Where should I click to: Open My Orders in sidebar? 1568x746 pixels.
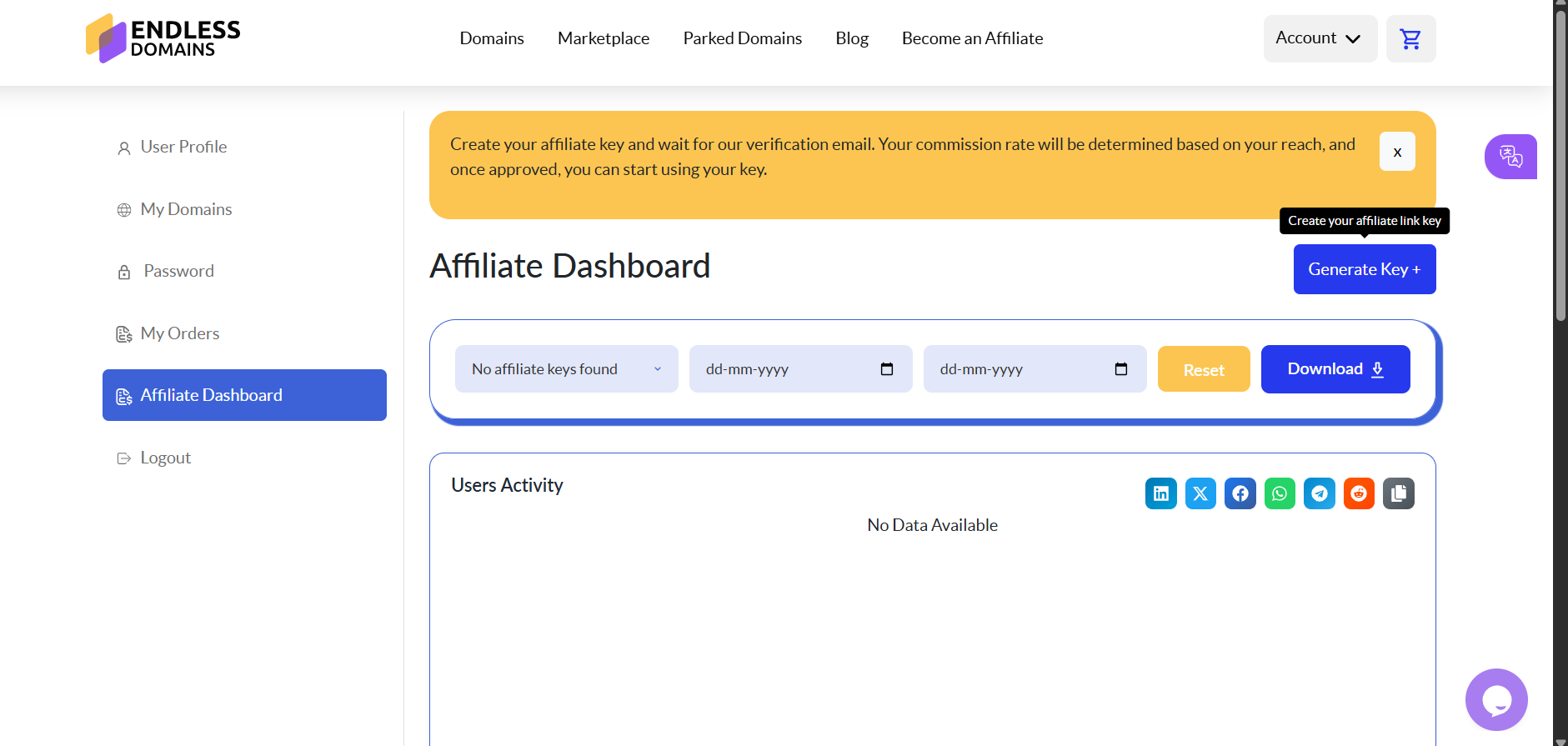(179, 333)
